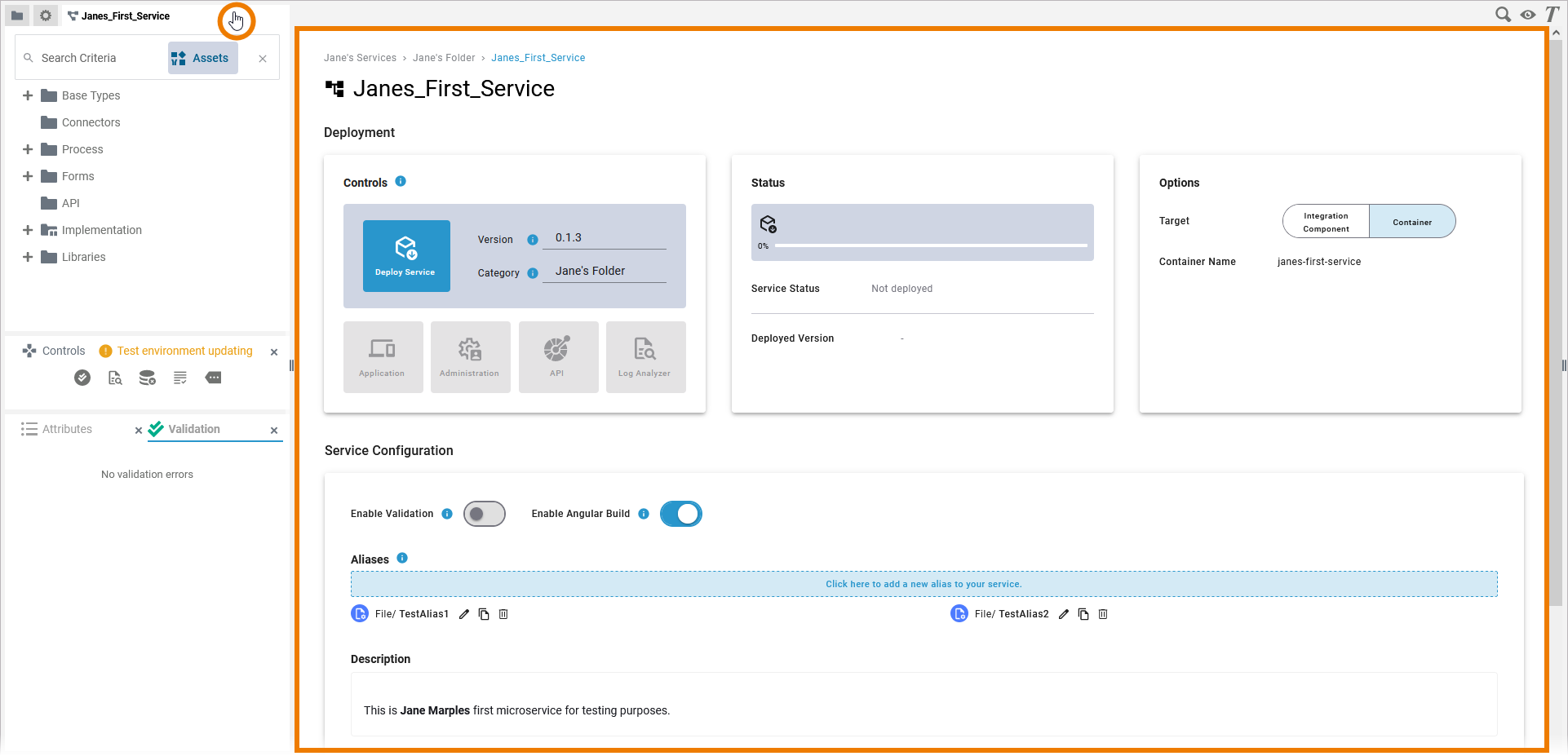This screenshot has width=1568, height=756.
Task: Open the Log Analyzer tile
Action: [x=644, y=357]
